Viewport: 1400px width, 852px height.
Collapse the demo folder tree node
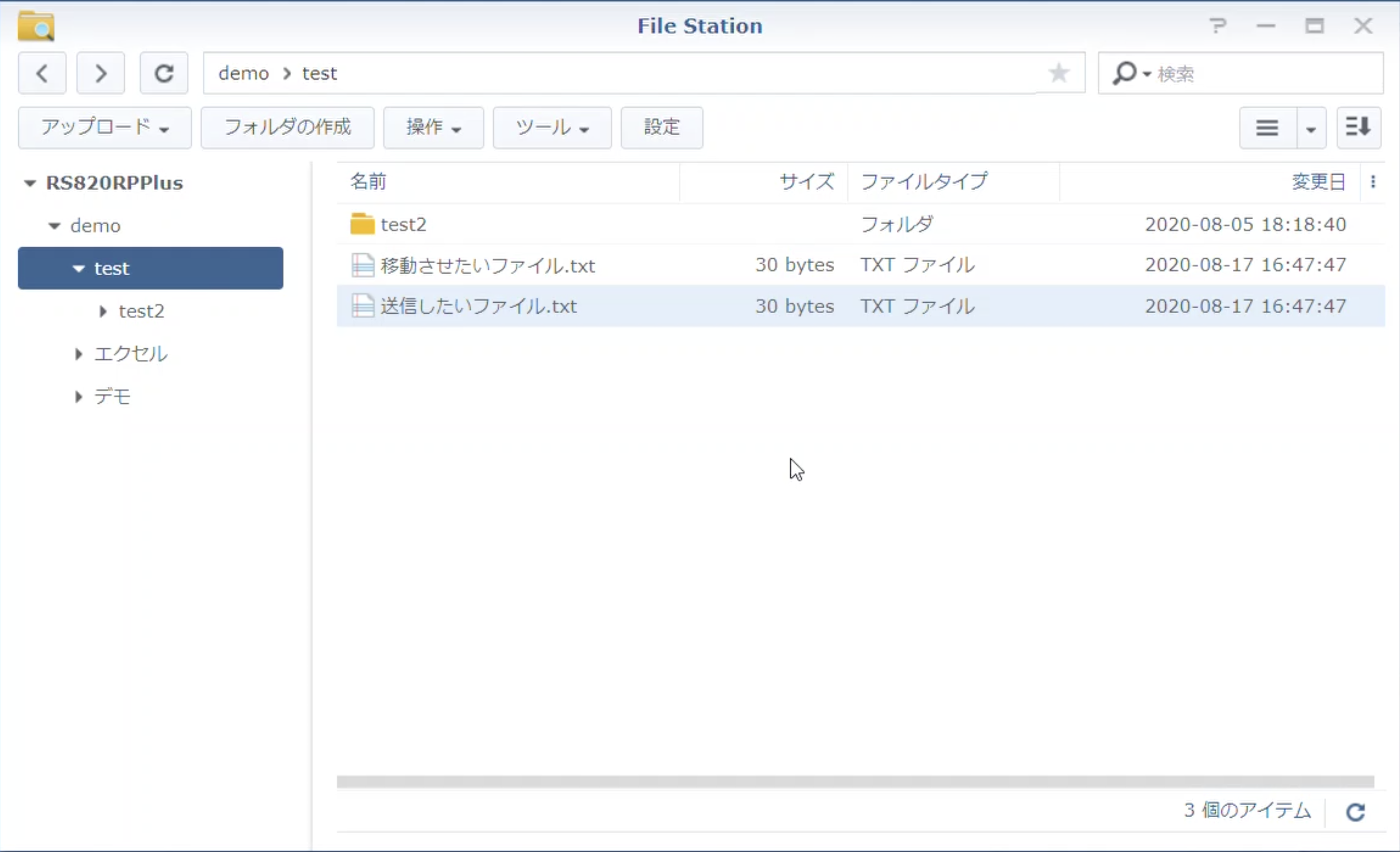pyautogui.click(x=54, y=226)
